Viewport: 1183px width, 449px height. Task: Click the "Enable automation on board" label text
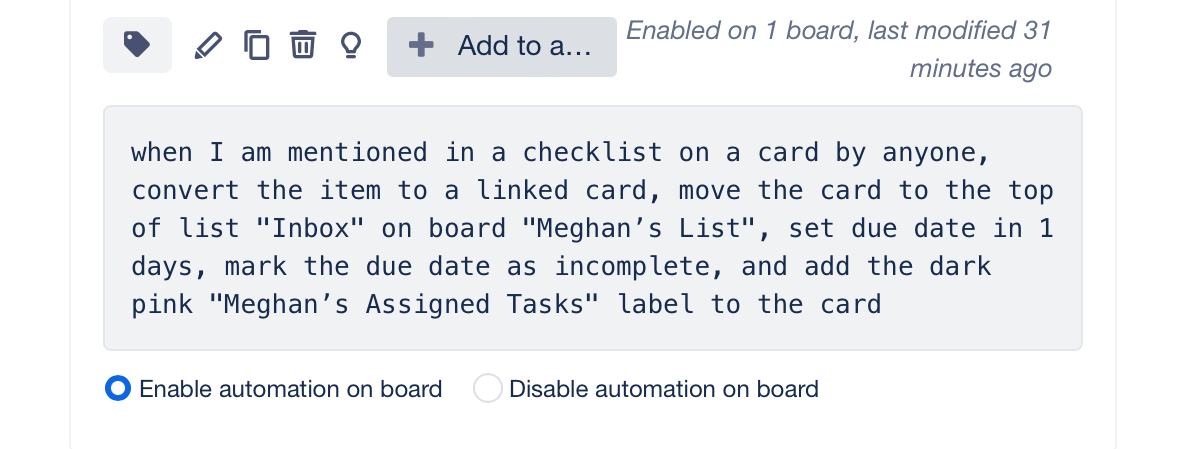tap(290, 389)
